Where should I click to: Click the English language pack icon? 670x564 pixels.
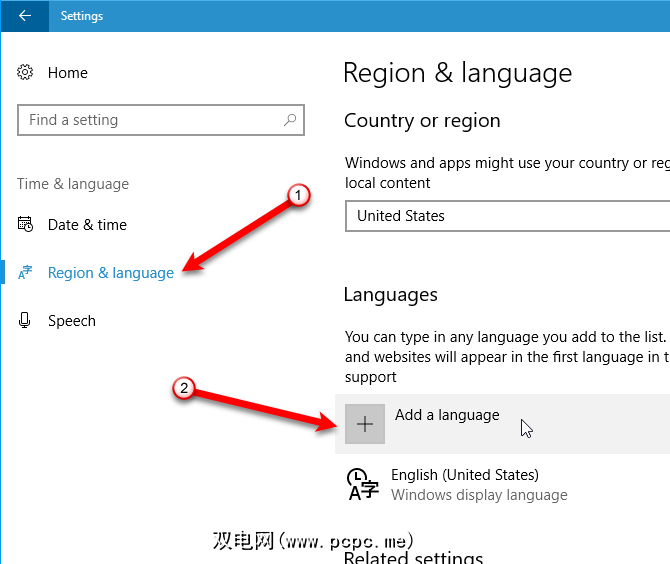pos(362,484)
